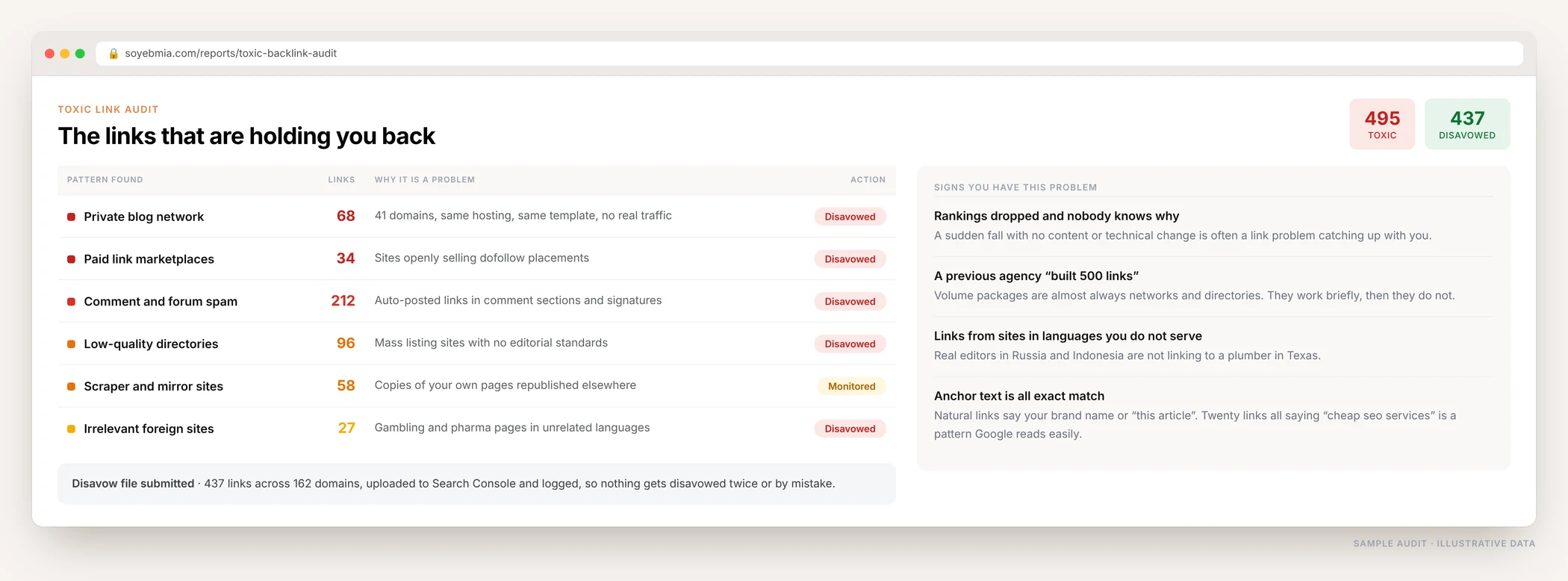
Task: Click the padlock icon in the address bar
Action: click(113, 54)
